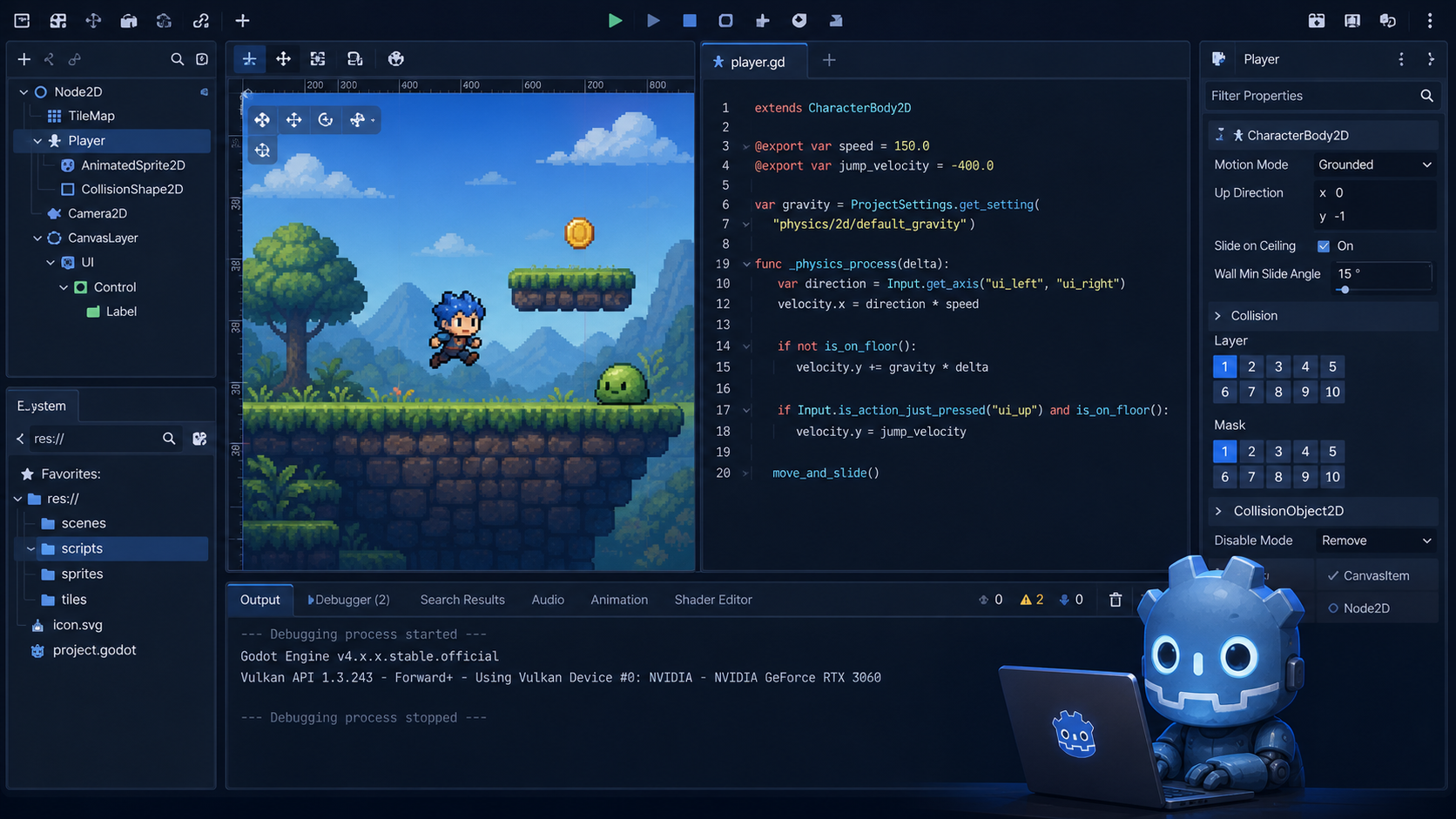Open inspector three-dot options menu
Image resolution: width=1456 pixels, height=819 pixels.
[x=1401, y=59]
